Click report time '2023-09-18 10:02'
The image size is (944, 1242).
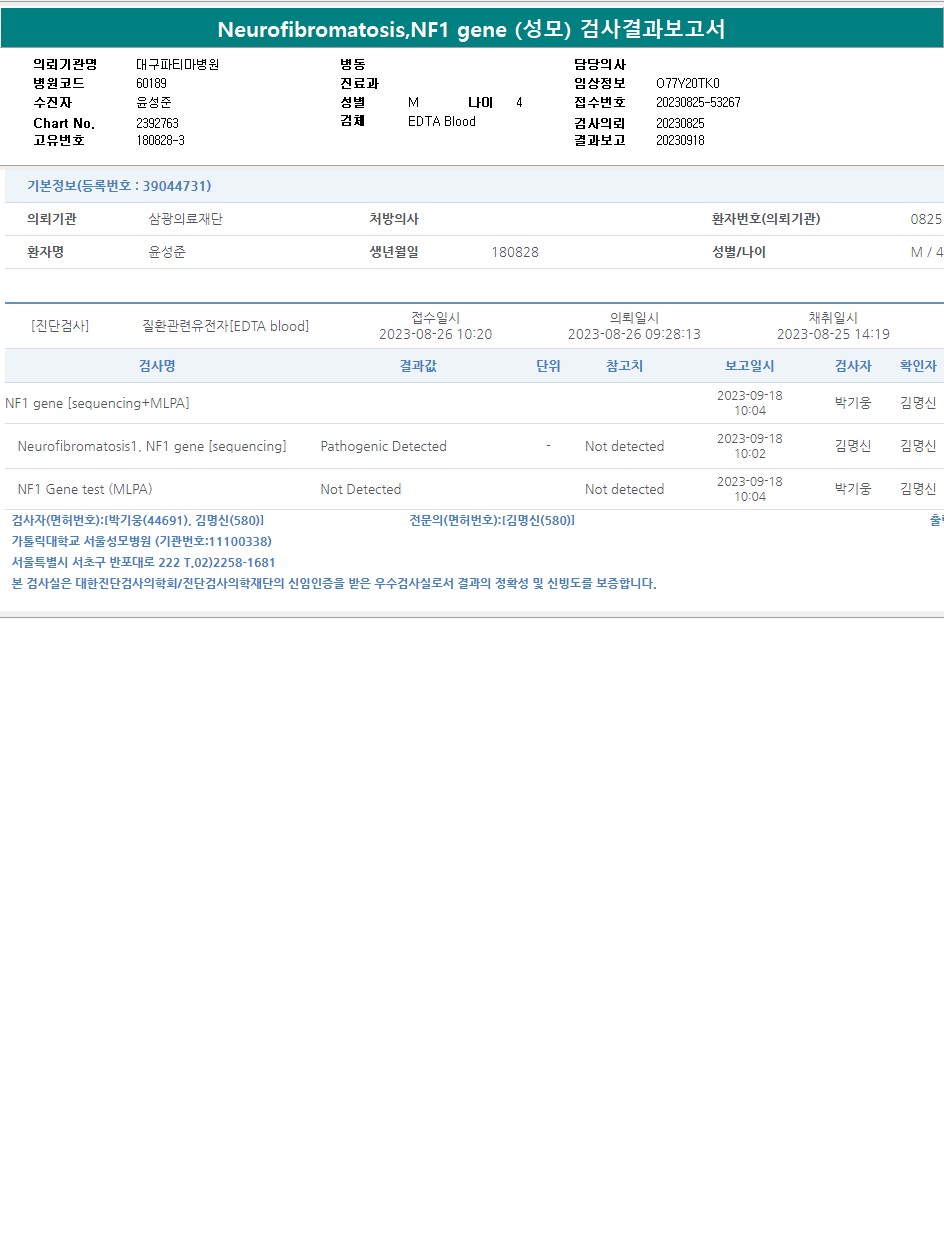(x=750, y=446)
